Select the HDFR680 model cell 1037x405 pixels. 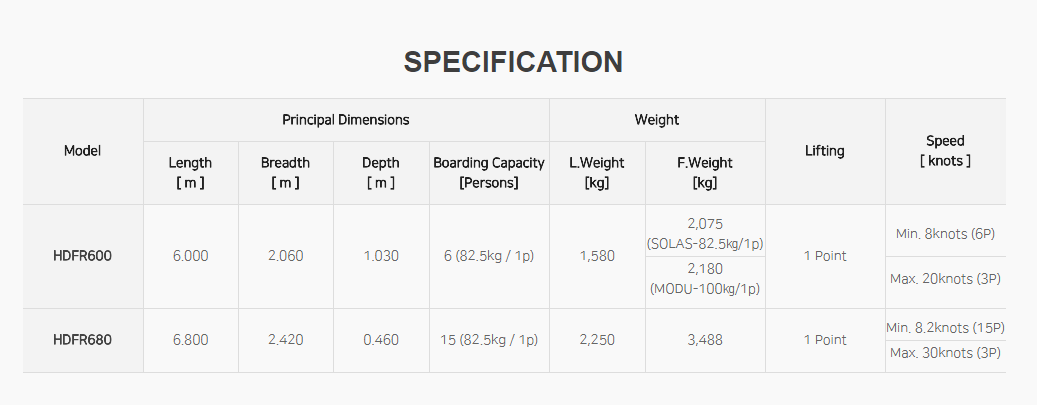[x=82, y=340]
